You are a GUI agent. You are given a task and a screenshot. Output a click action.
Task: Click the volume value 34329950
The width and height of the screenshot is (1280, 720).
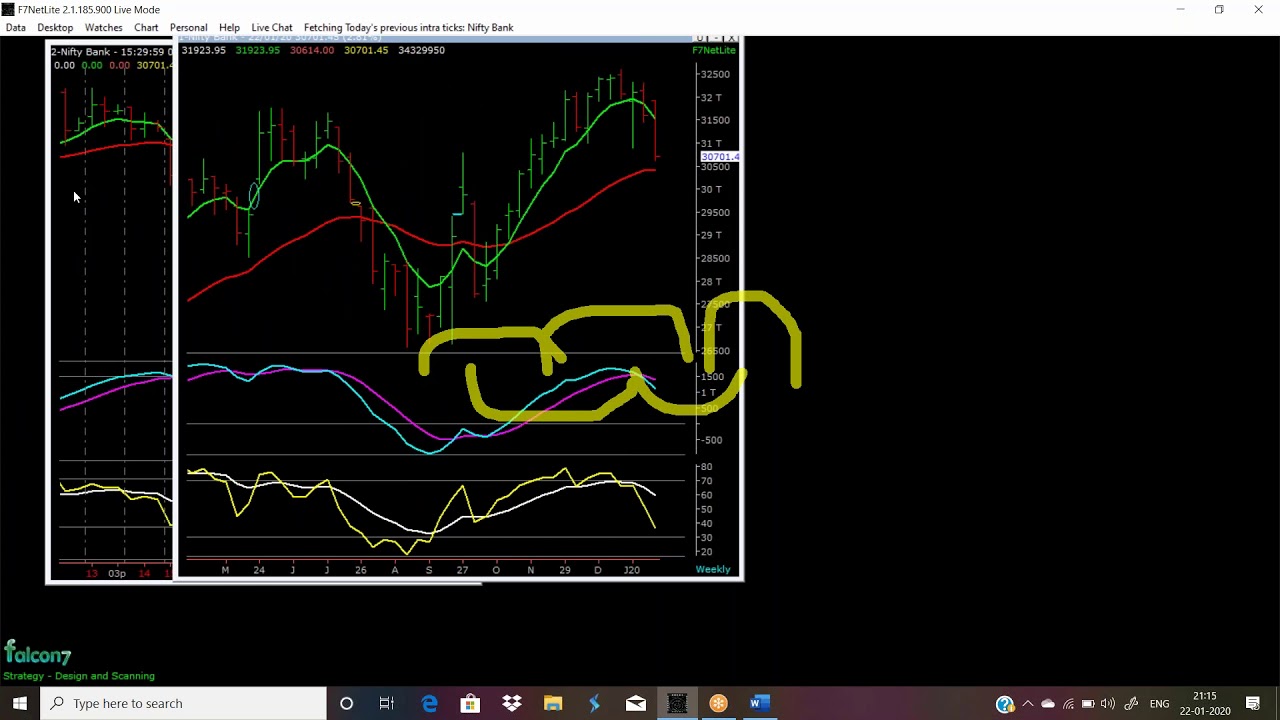click(x=421, y=50)
